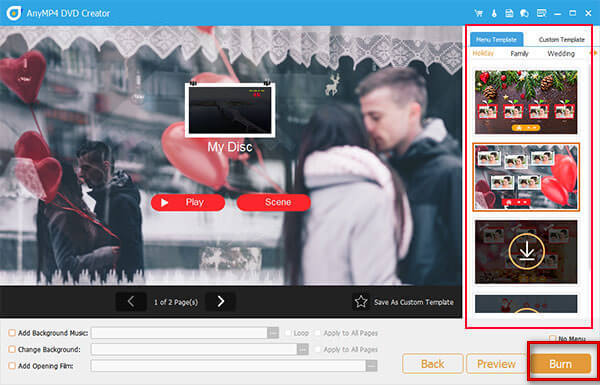Click the star icon for custom template

[361, 302]
